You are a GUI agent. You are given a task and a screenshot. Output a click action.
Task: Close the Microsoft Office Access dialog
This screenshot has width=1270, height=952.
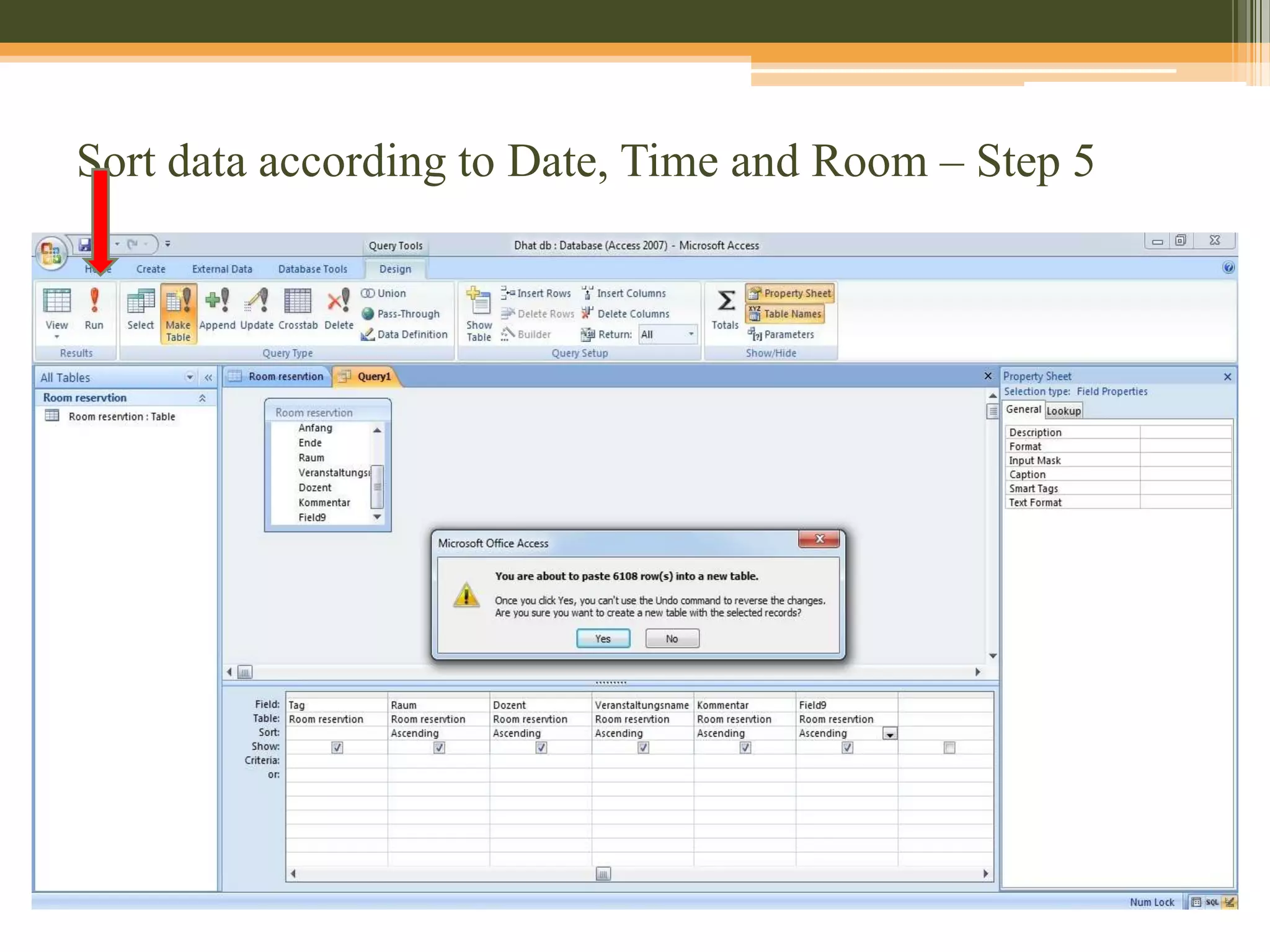tap(819, 539)
